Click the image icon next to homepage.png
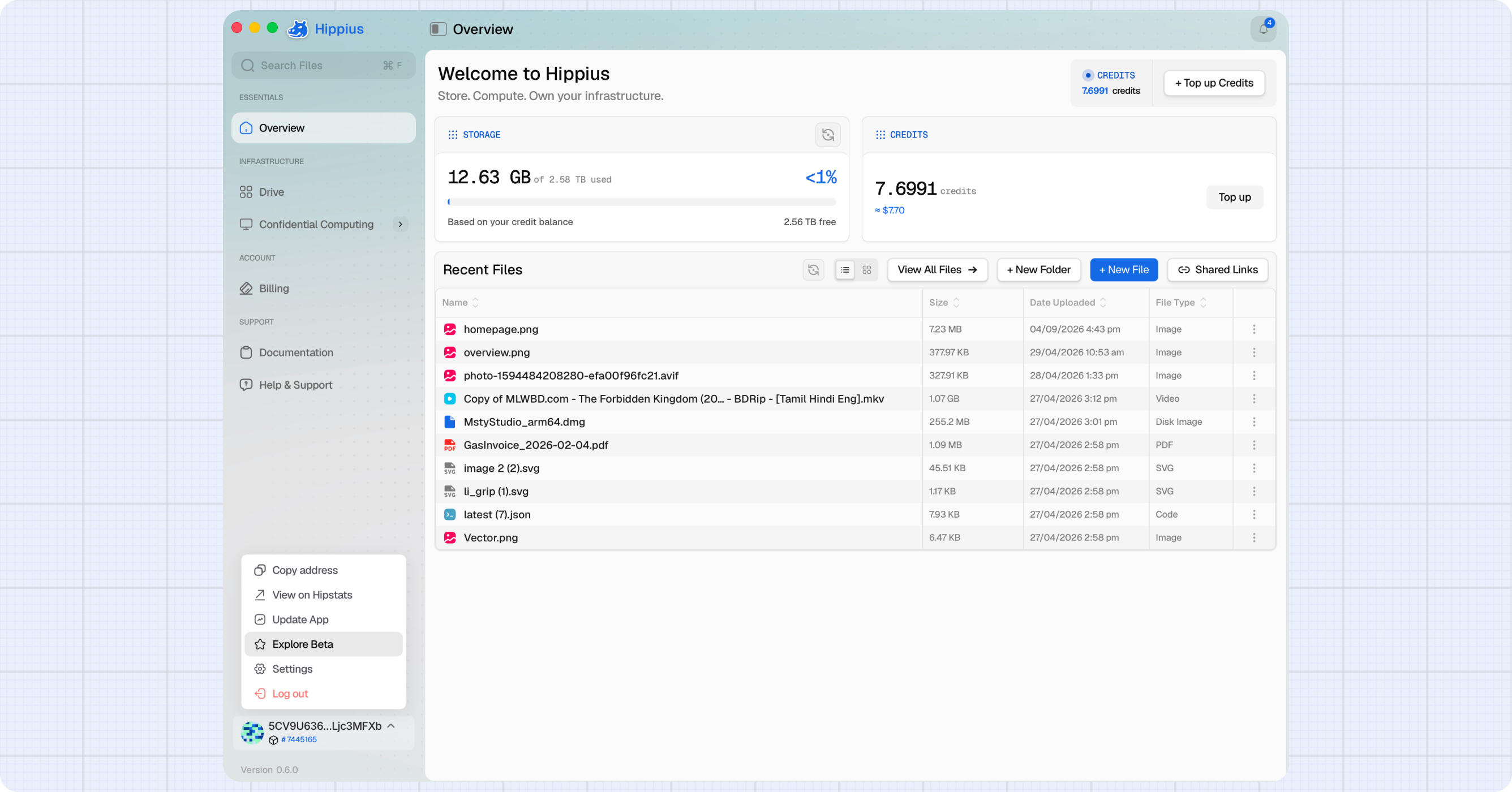This screenshot has width=1512, height=792. (x=450, y=329)
